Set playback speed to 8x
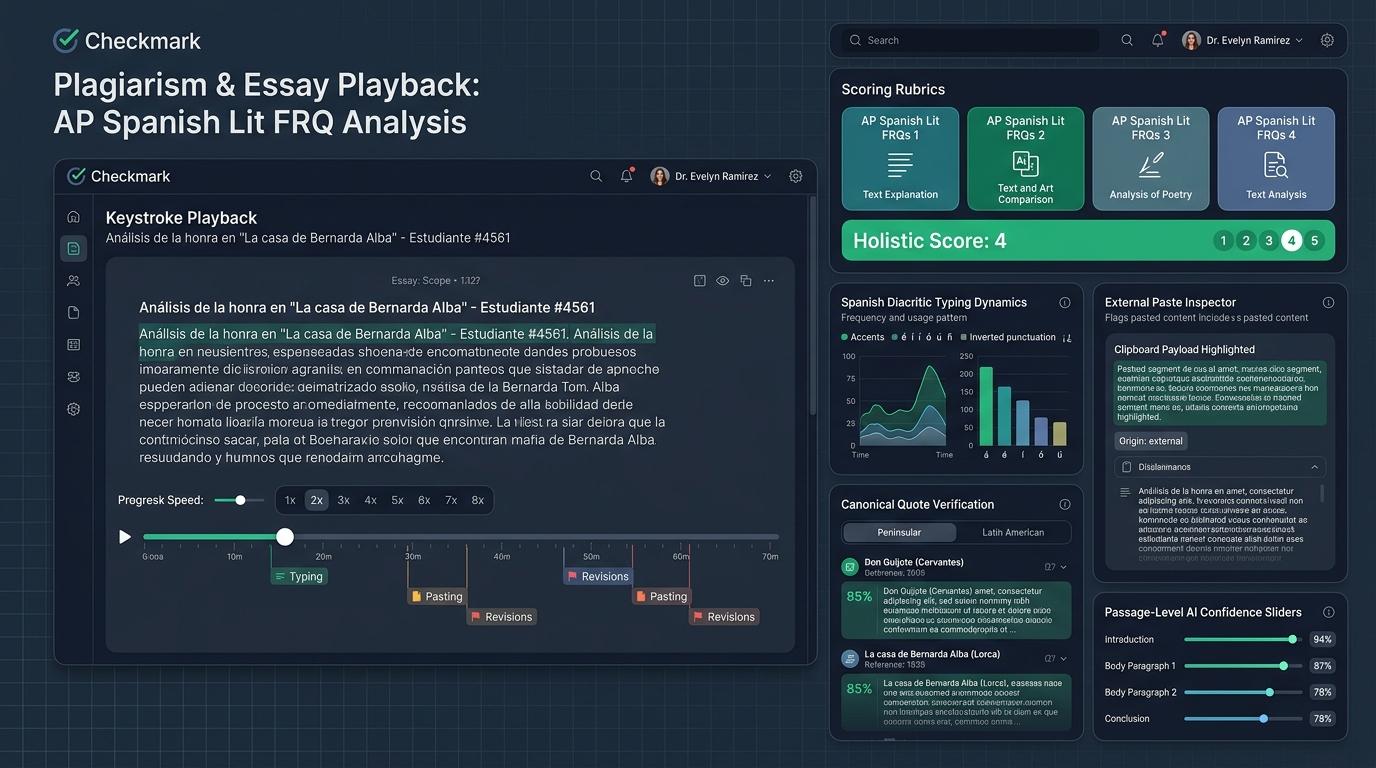 [478, 500]
